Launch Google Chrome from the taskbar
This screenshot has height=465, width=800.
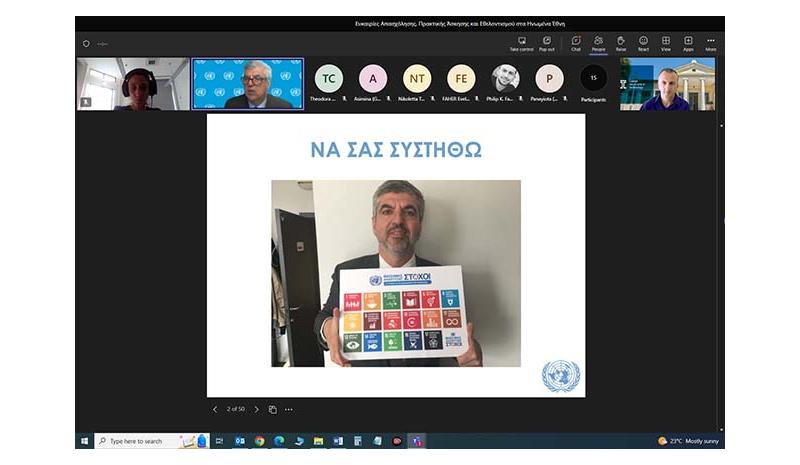point(259,441)
